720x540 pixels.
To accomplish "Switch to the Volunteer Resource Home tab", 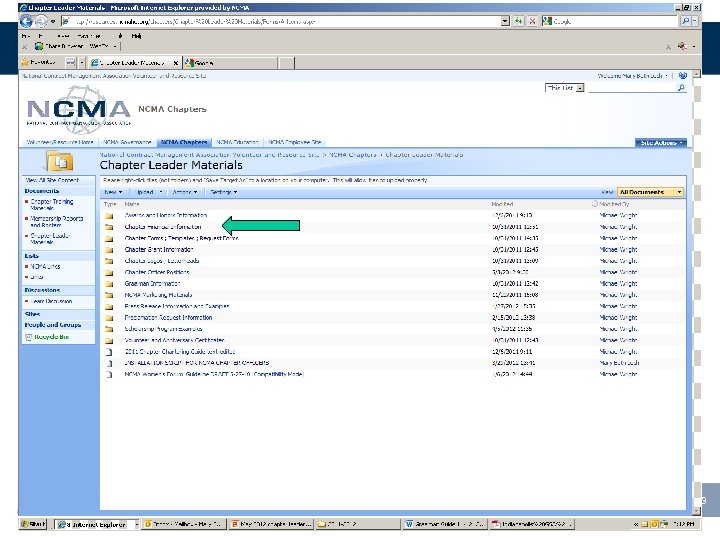I will [x=59, y=142].
